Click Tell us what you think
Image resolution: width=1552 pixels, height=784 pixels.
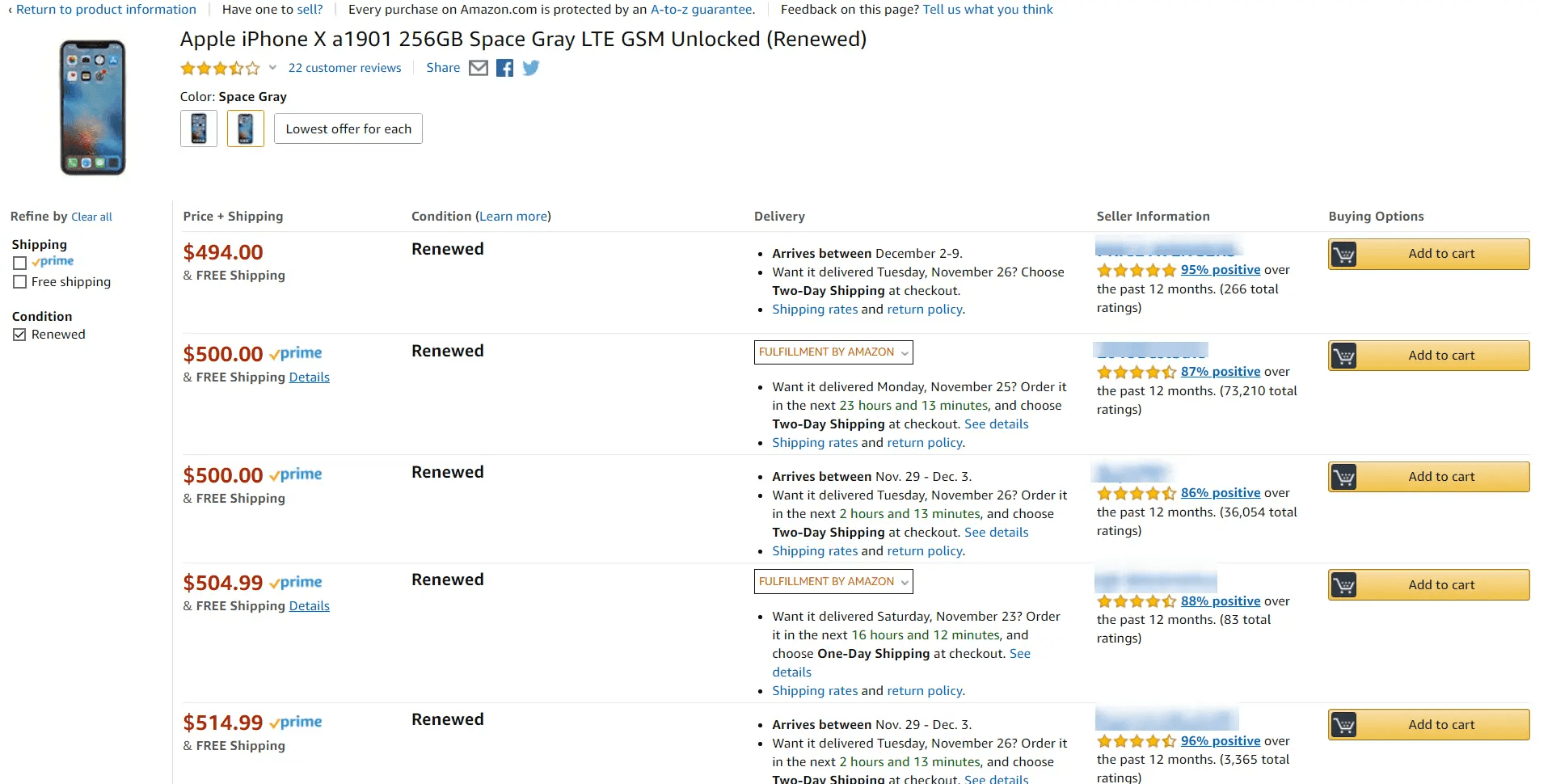(x=988, y=10)
